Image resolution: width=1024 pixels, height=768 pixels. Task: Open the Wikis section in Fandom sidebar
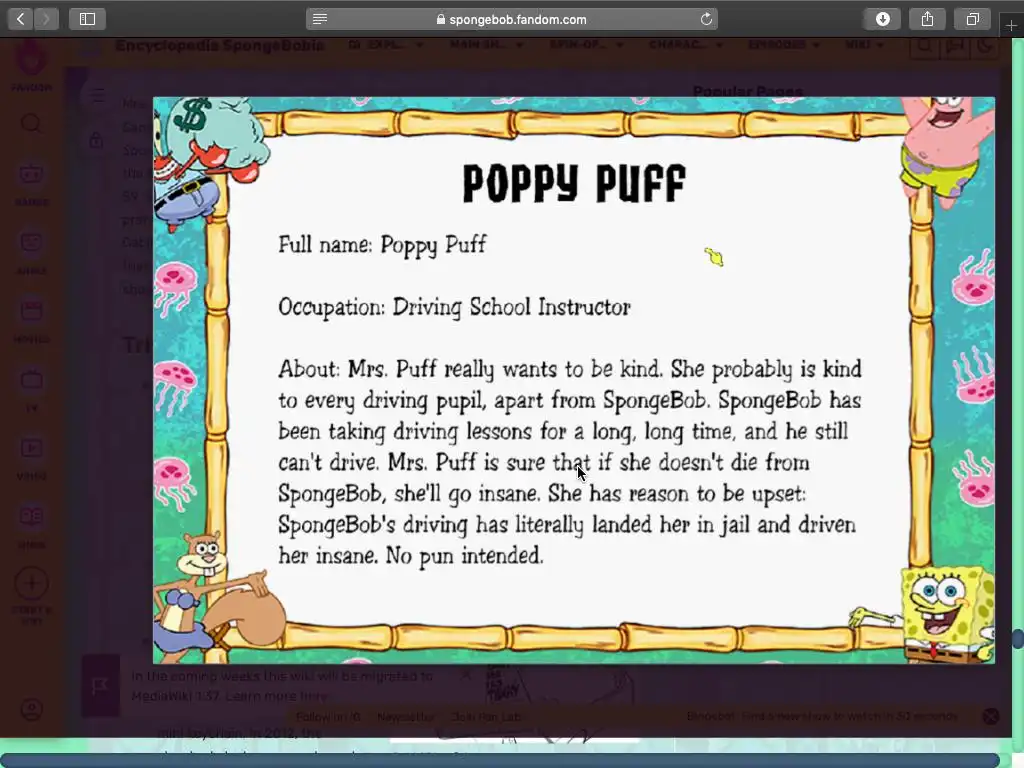click(x=31, y=526)
